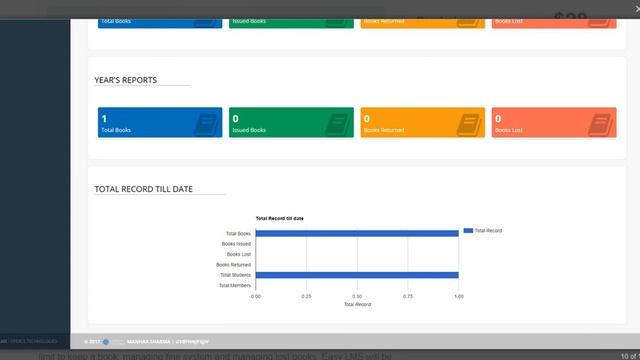Click the chart title Total Record till date
640x360 pixels.
click(280, 218)
